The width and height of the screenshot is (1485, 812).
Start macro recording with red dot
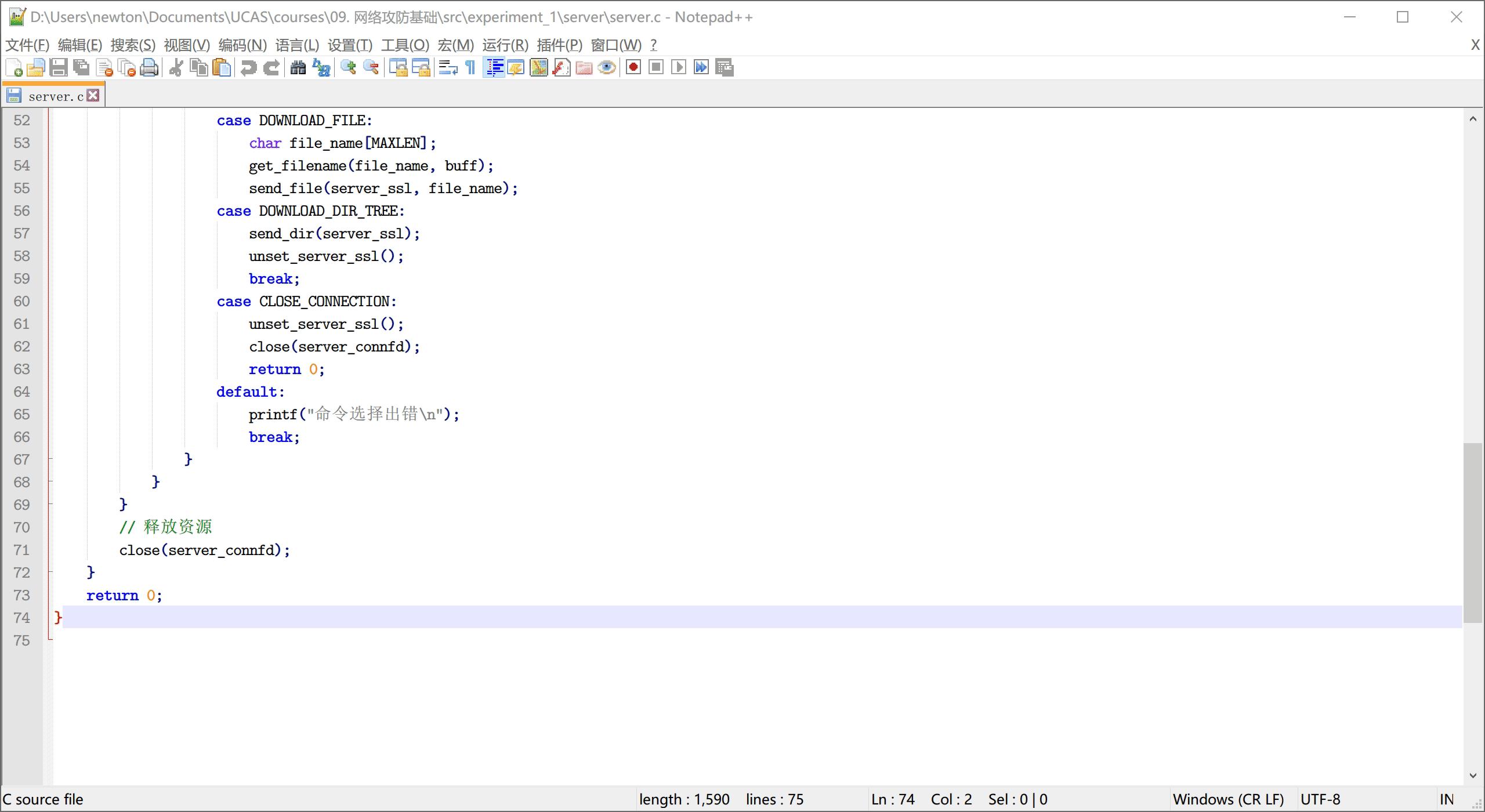point(633,68)
